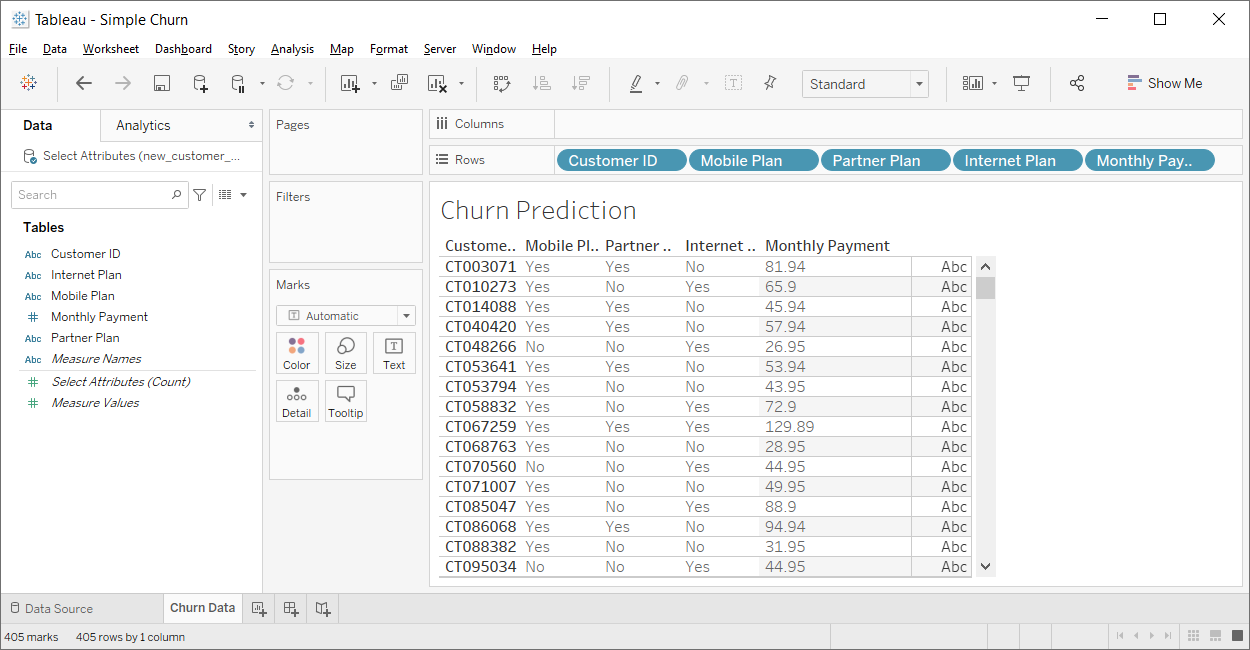Click the New Dashboard tab icon
The width and height of the screenshot is (1250, 650).
pos(291,608)
